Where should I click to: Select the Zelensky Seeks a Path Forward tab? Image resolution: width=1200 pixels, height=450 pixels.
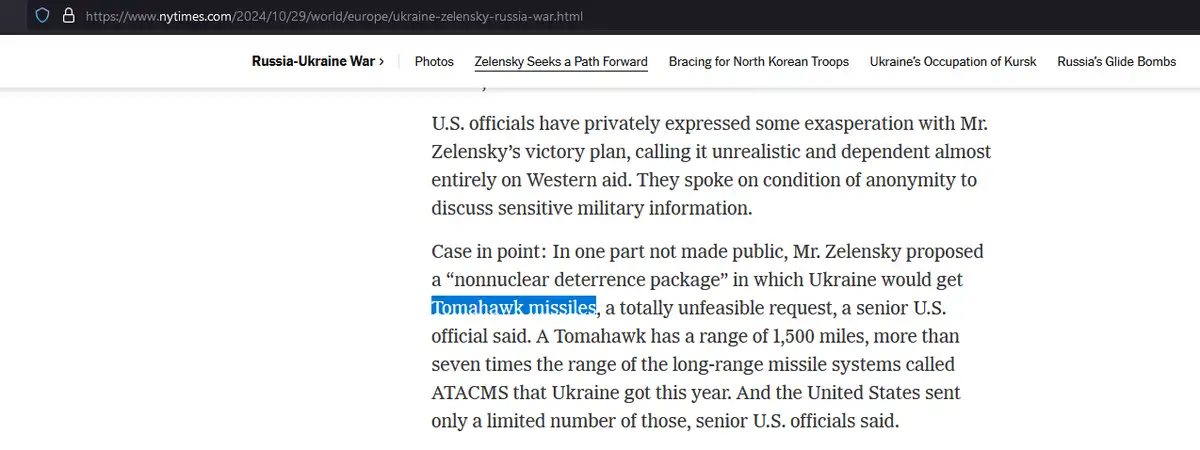(561, 62)
